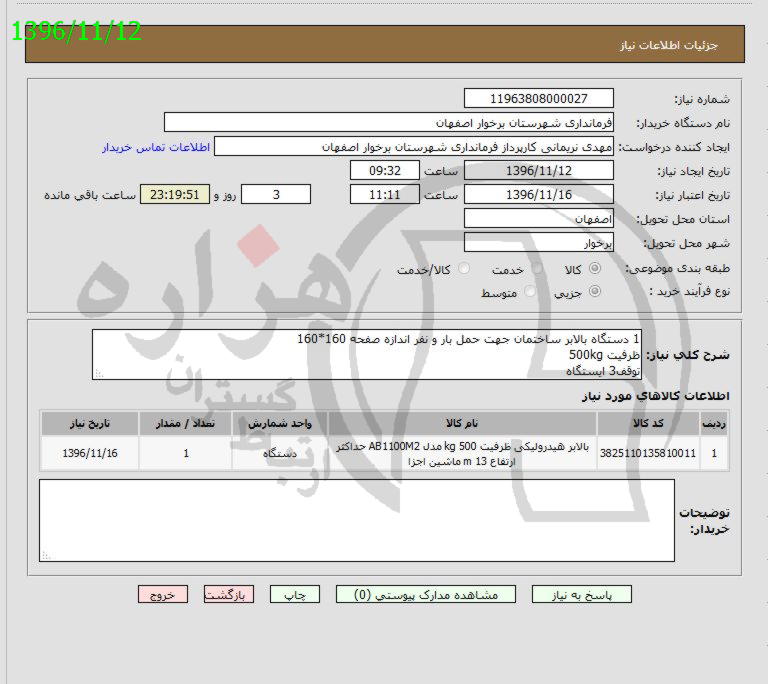The width and height of the screenshot is (768, 684).
Task: Click the استان محل تحویل field اصفهان
Action: (538, 219)
